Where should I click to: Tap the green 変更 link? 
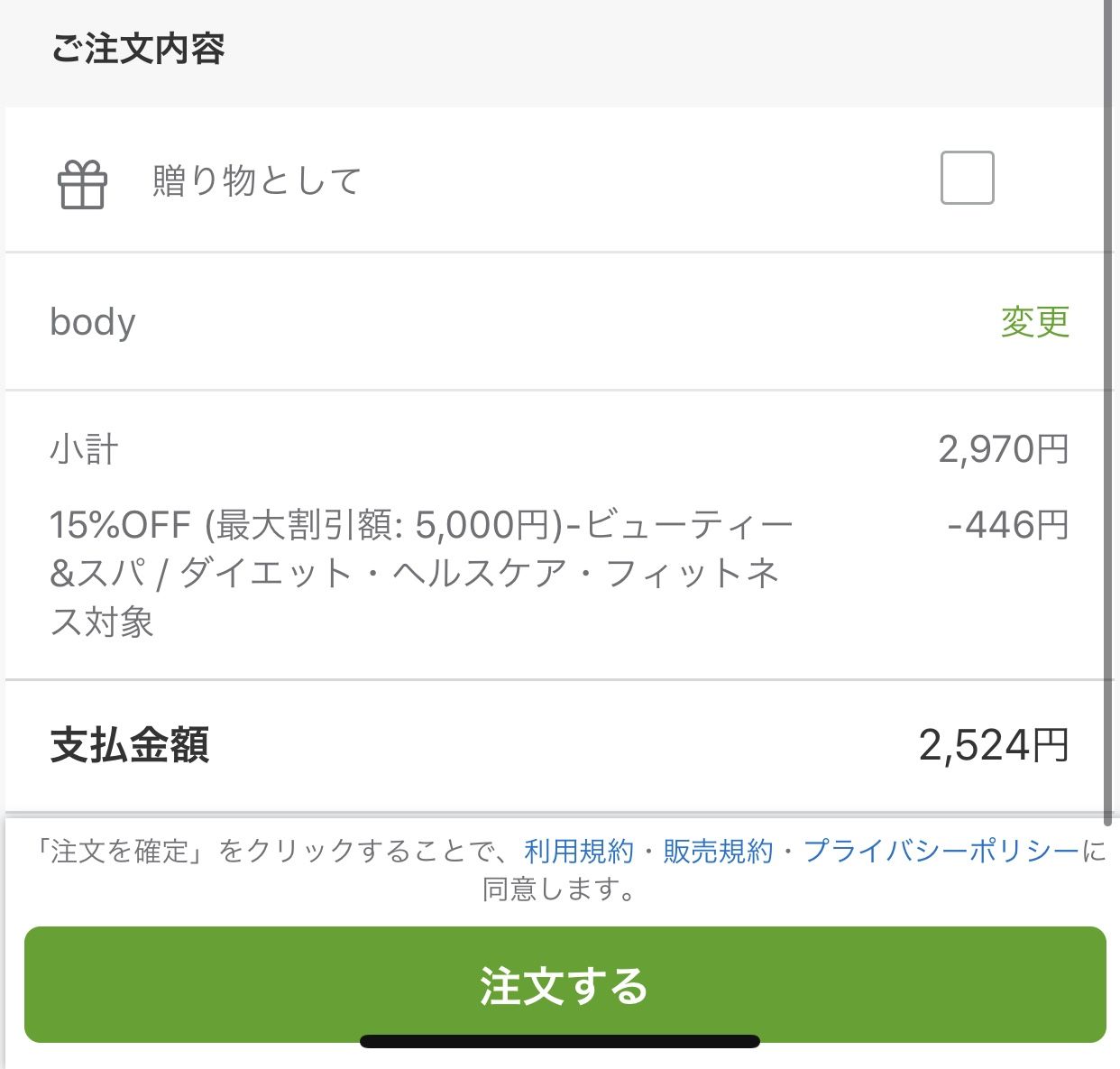pyautogui.click(x=1035, y=322)
